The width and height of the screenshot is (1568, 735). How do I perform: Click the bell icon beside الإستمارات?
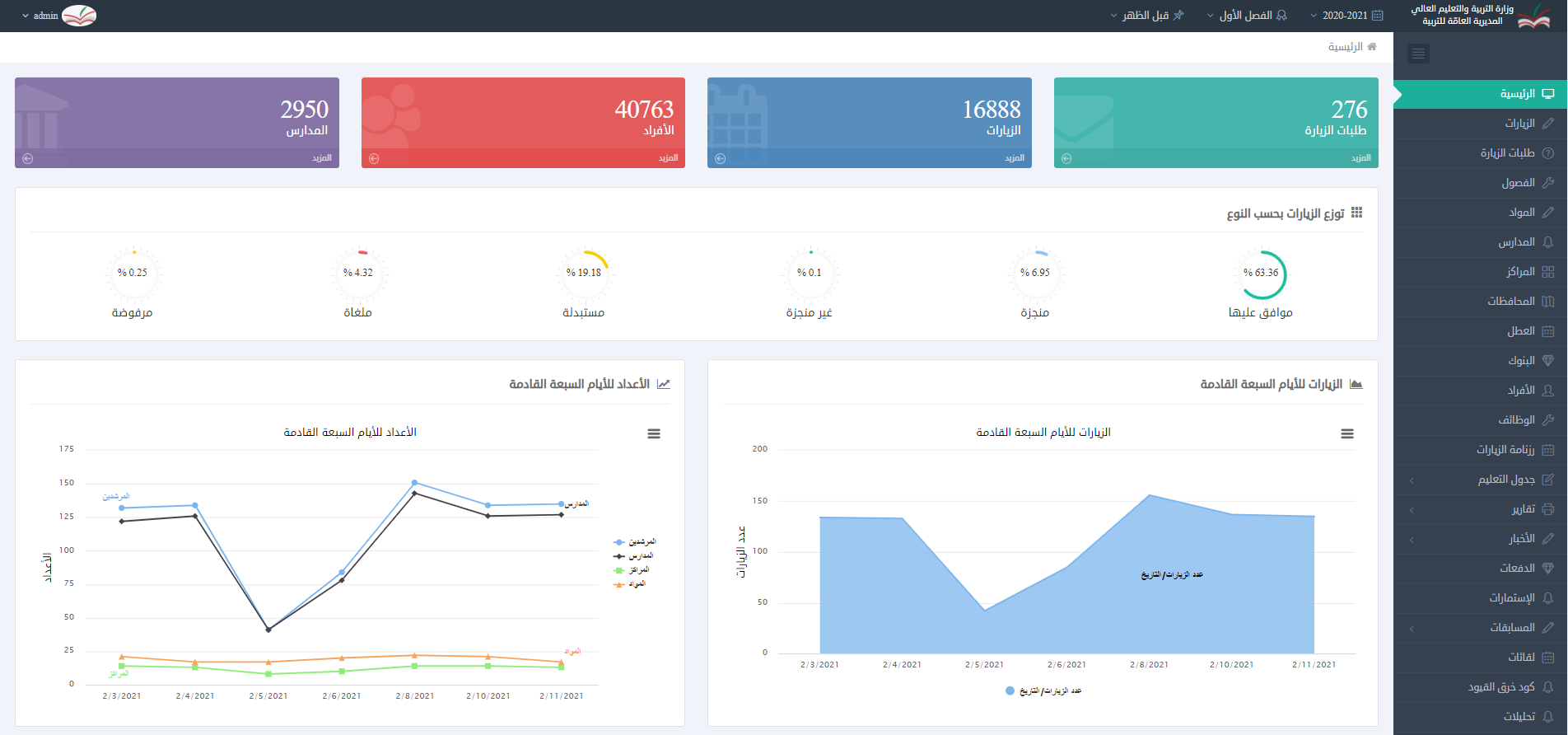click(x=1548, y=598)
